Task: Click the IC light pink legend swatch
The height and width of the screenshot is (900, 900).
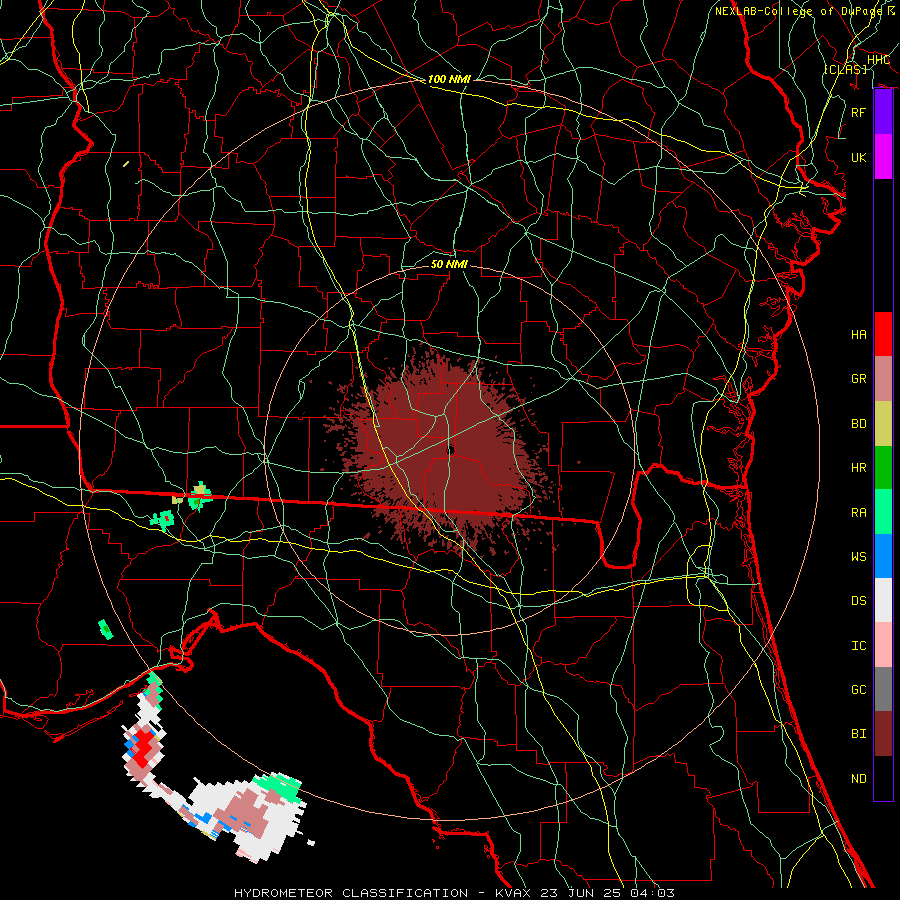Action: 883,645
